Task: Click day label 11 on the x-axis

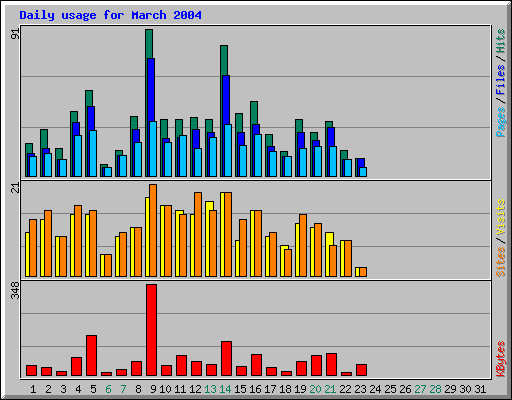Action: (x=180, y=389)
